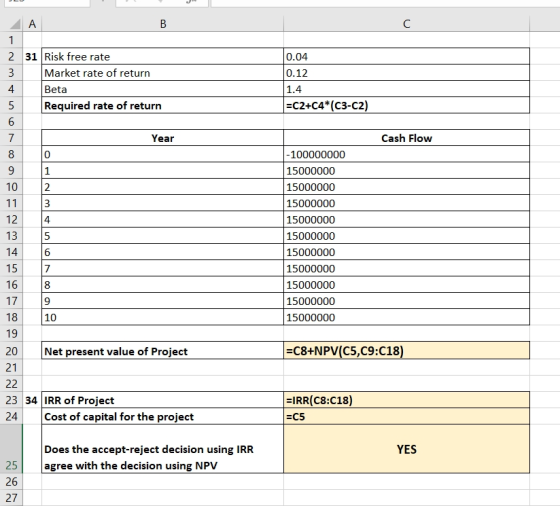This screenshot has width=560, height=506.
Task: Click the YES answer cell
Action: (406, 449)
